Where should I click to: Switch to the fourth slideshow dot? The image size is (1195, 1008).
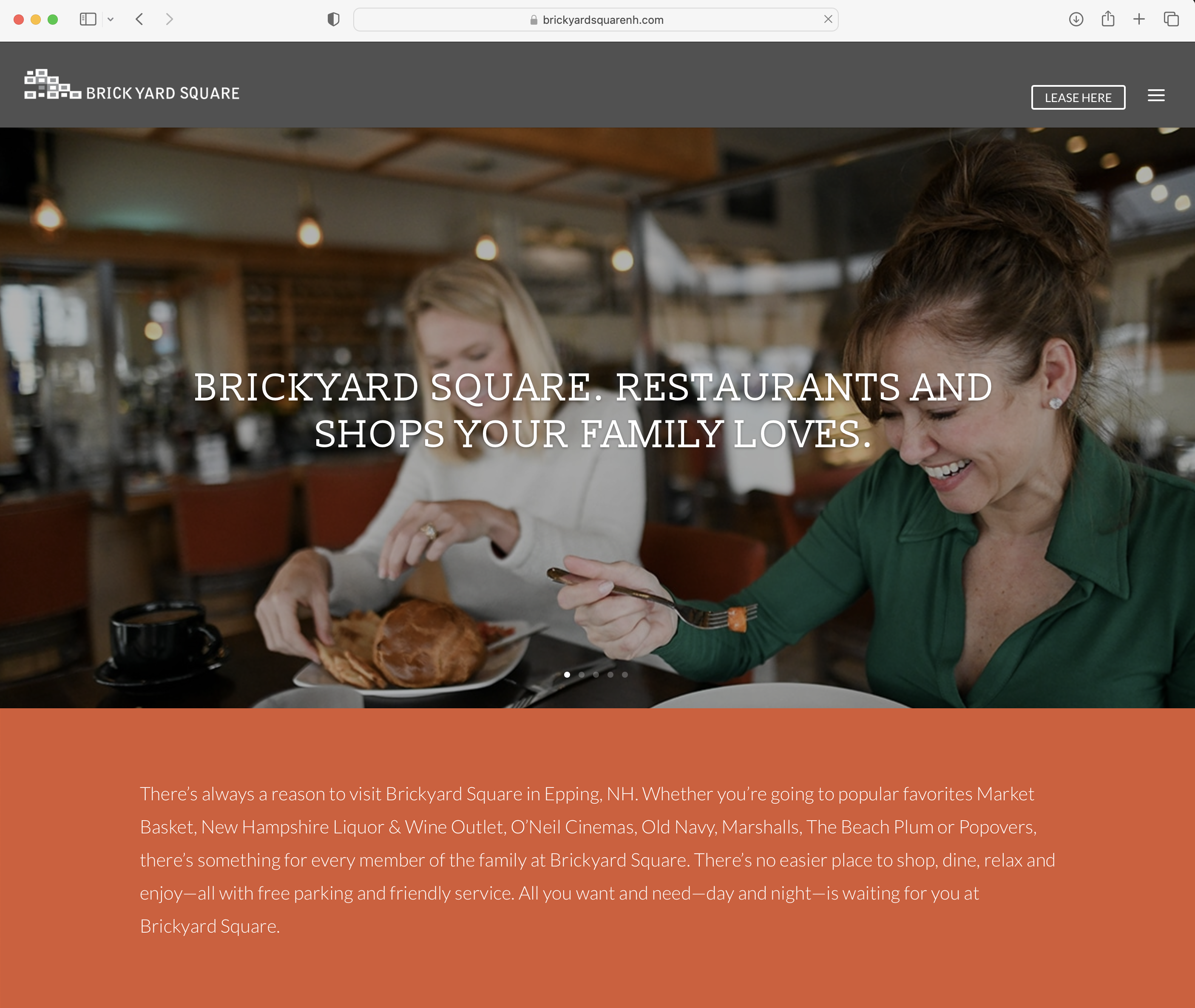click(610, 674)
